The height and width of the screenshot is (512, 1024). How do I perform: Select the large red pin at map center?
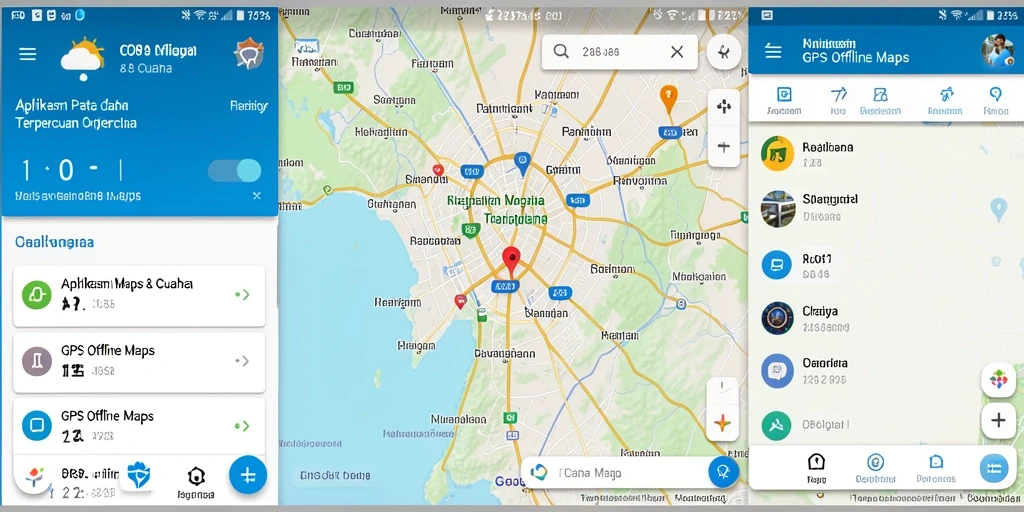(x=511, y=262)
